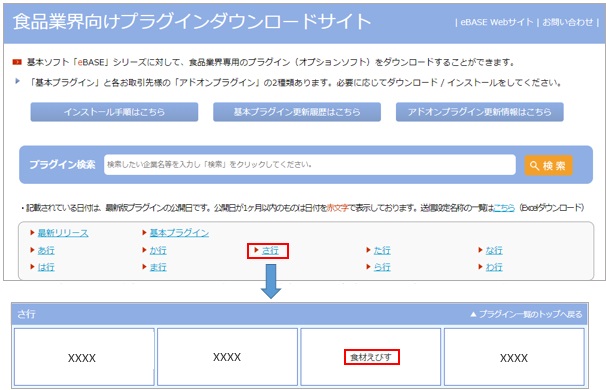Click the 食品業界向けプラグインダウンロードサイト title
This screenshot has width=606, height=390.
pos(192,22)
